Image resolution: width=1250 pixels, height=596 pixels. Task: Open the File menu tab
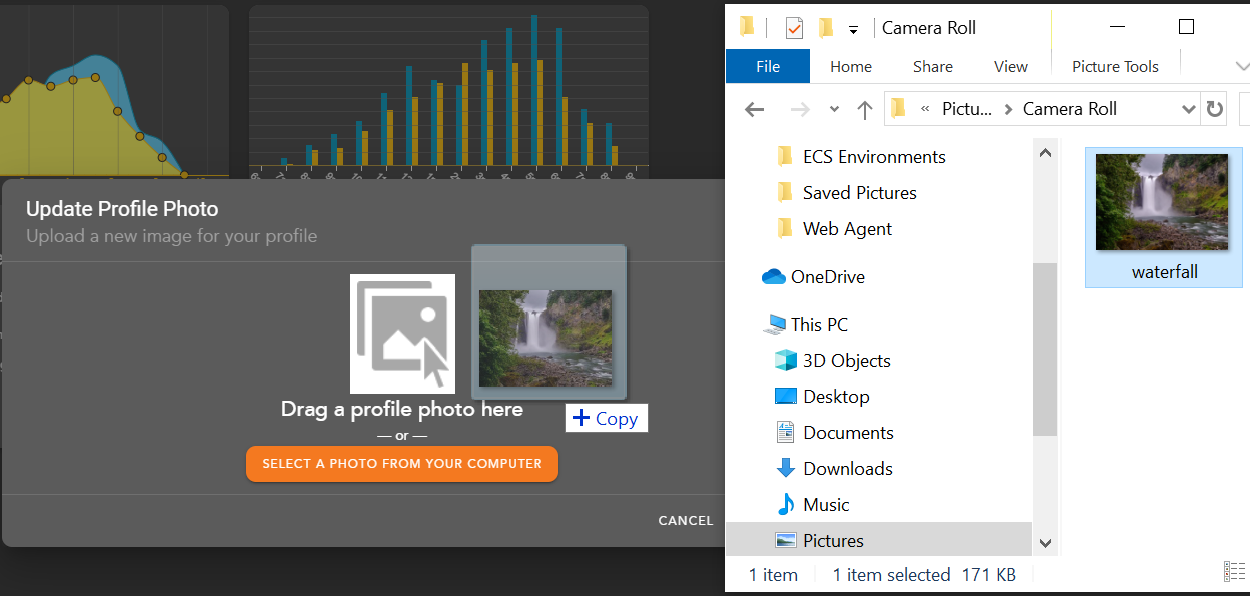click(x=767, y=67)
